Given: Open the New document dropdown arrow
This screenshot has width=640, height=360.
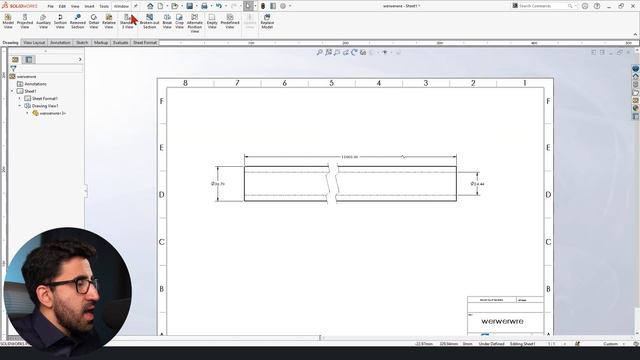Looking at the screenshot, I should [167, 6].
